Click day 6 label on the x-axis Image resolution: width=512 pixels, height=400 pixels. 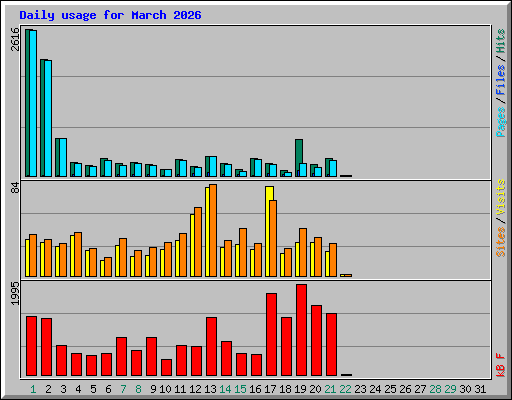point(108,389)
